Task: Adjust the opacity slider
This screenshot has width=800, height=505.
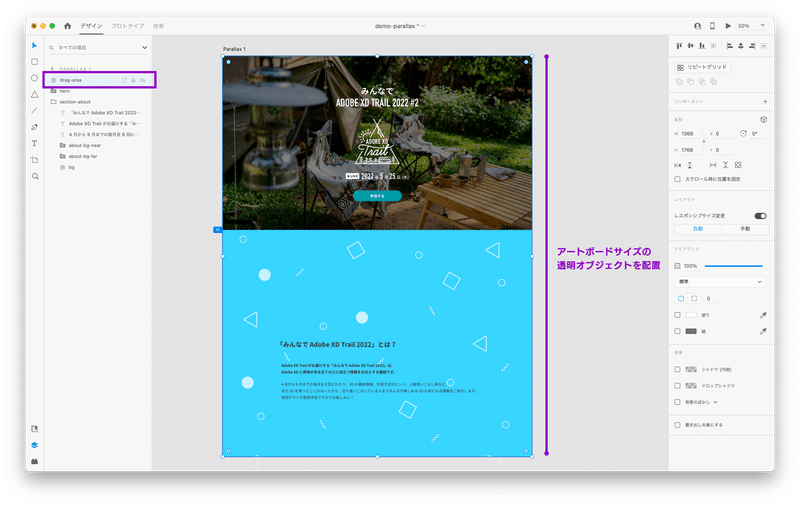Action: click(x=735, y=266)
